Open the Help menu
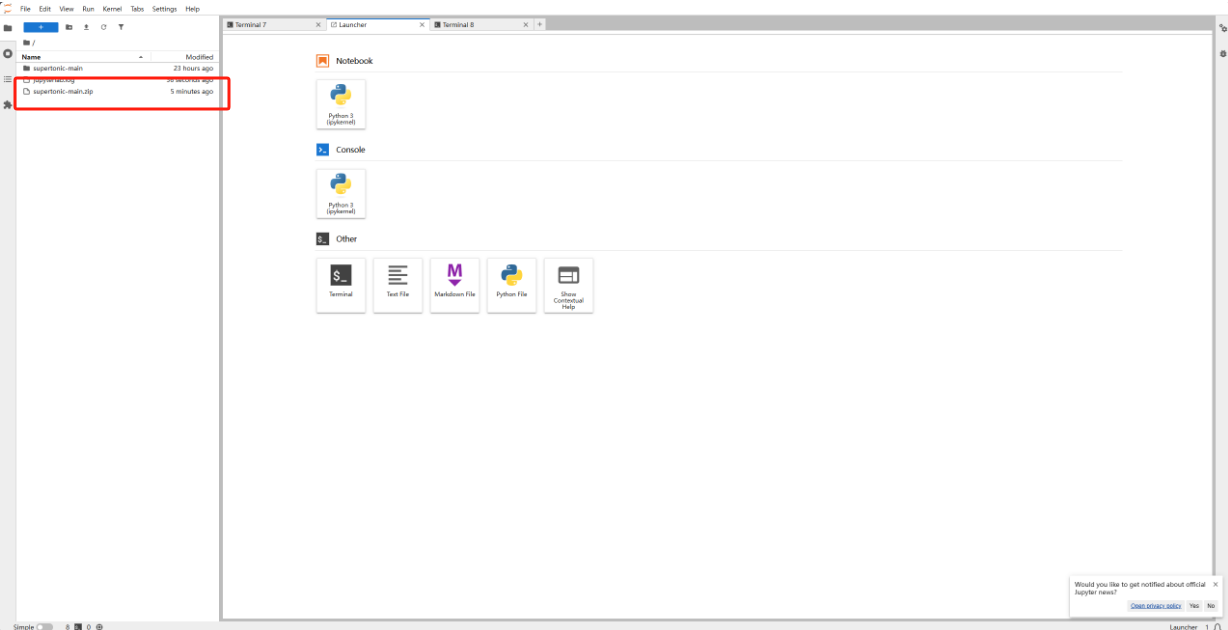 tap(192, 9)
